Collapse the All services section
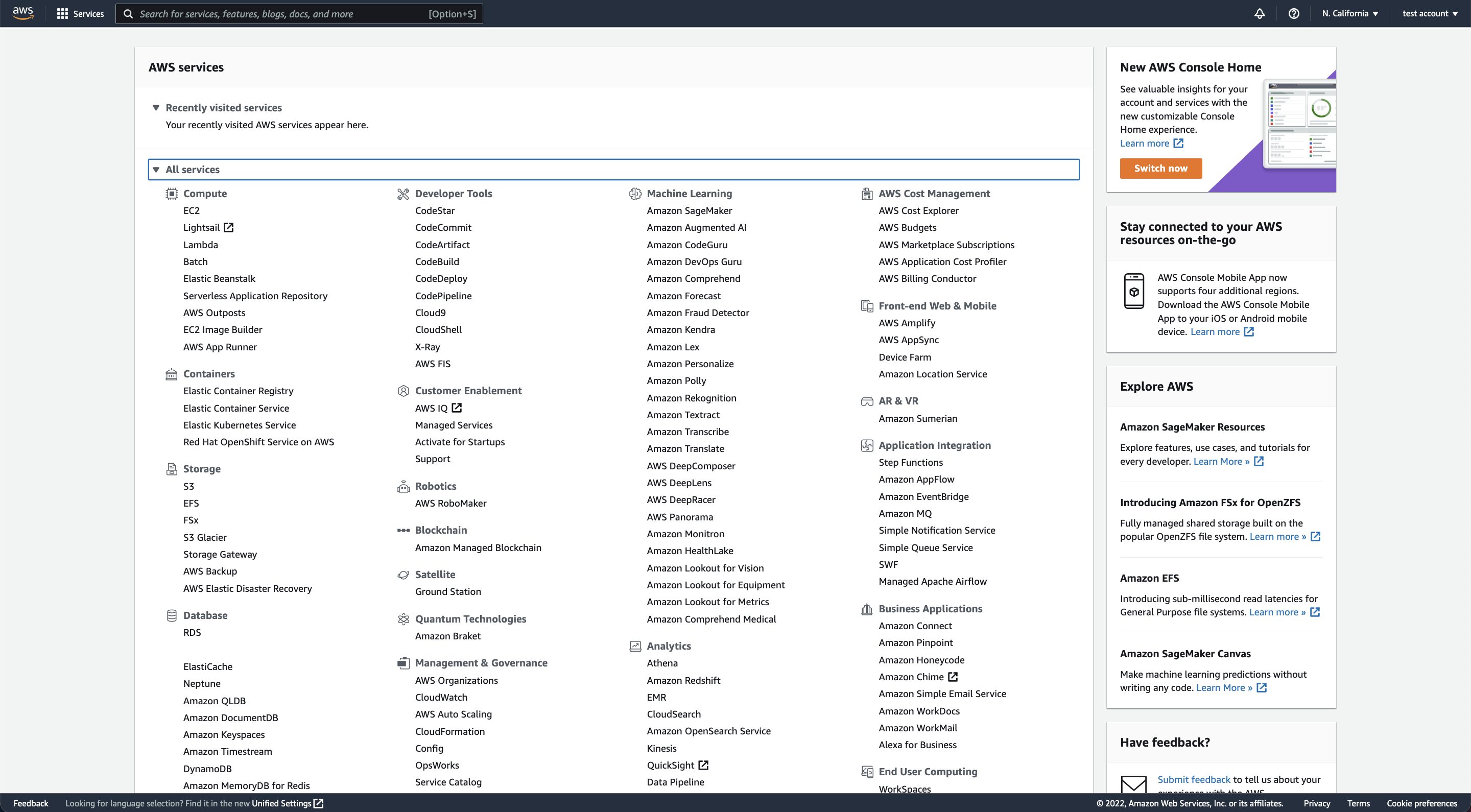The image size is (1471, 812). point(156,169)
